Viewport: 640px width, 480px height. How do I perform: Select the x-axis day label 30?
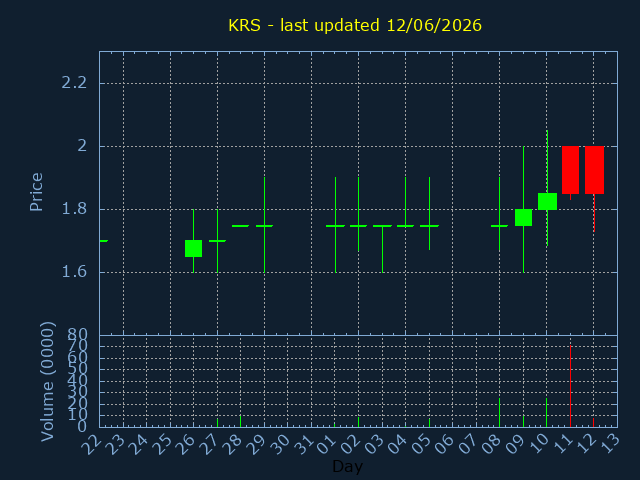[x=280, y=444]
